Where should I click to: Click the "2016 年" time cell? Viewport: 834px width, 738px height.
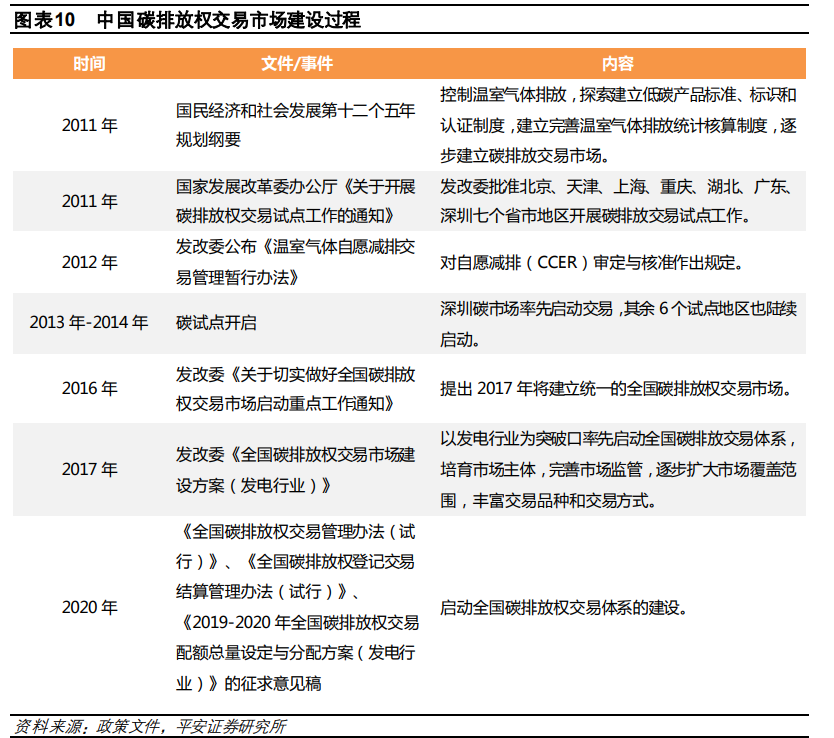89,389
